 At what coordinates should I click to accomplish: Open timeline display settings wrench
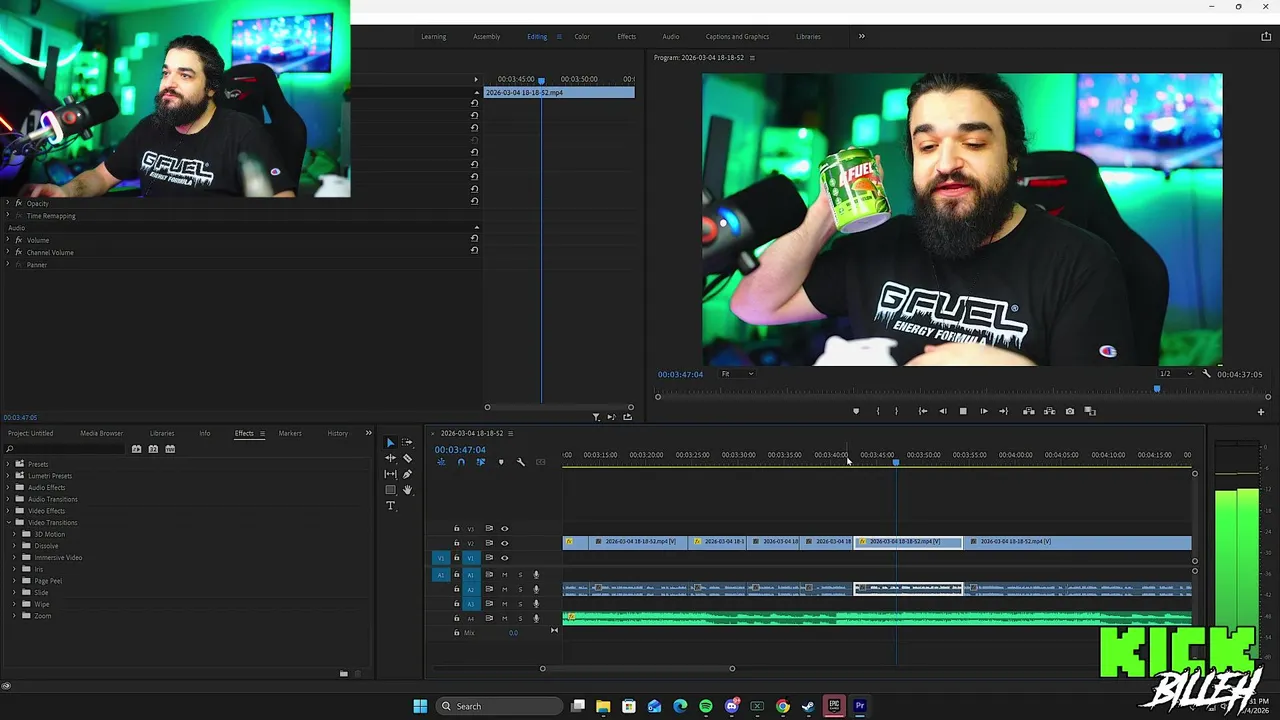coord(520,462)
